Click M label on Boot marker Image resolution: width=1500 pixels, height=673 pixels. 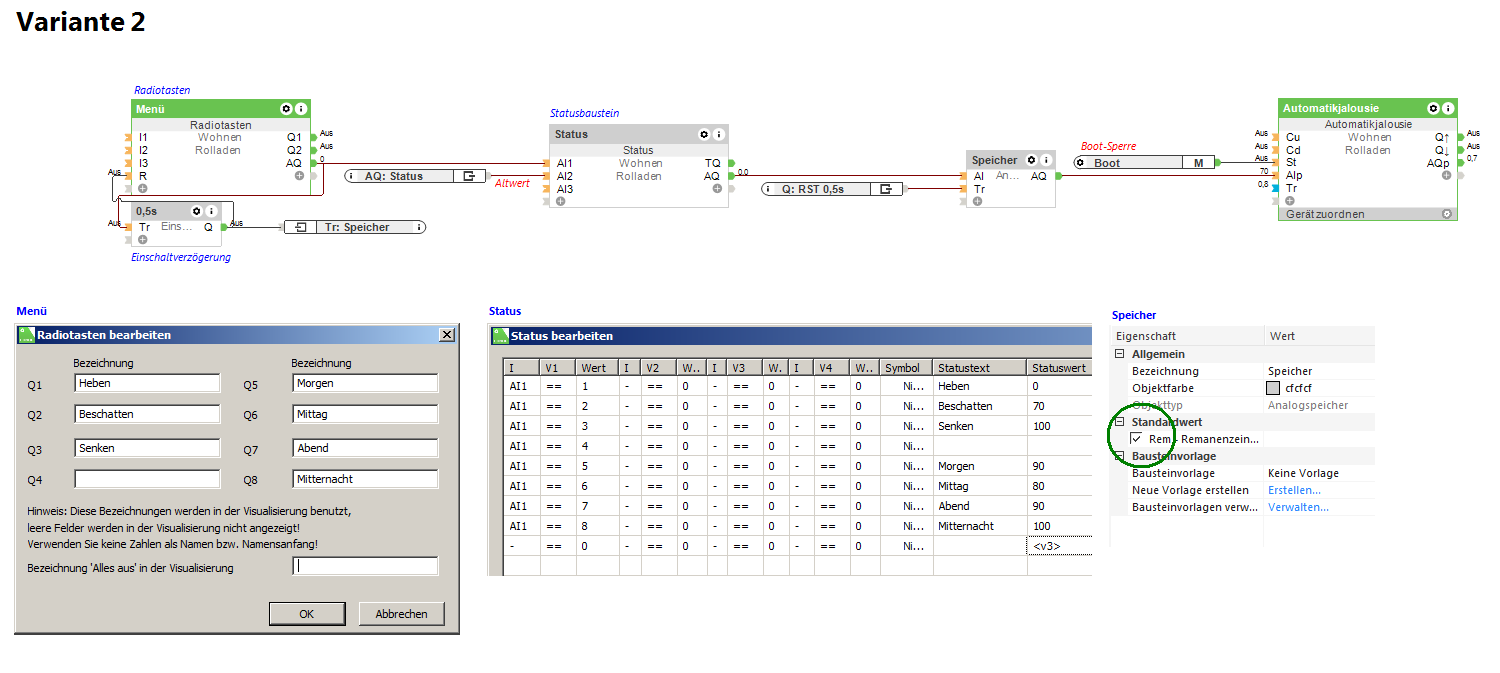point(1198,163)
